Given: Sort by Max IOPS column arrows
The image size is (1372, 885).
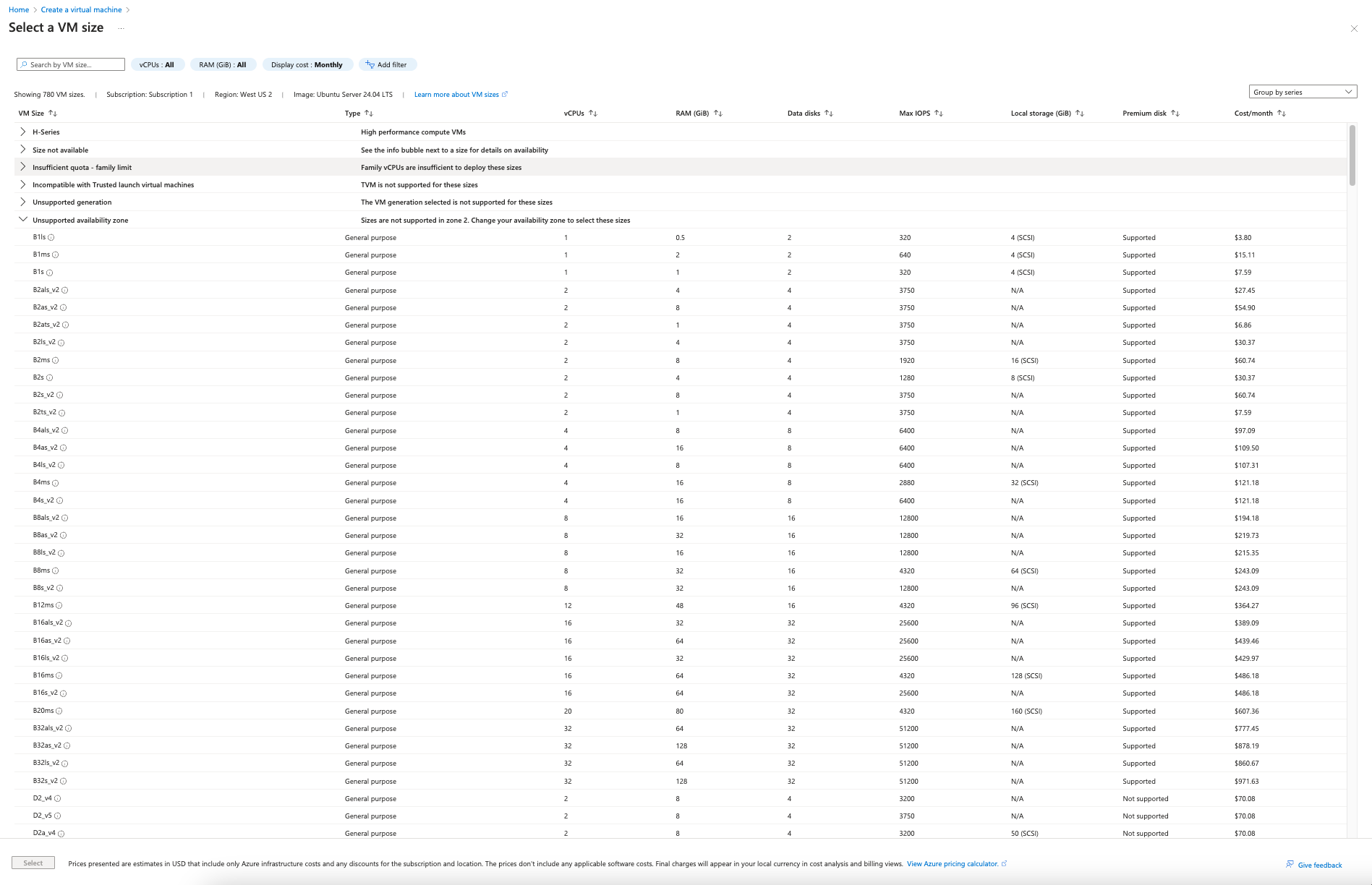Looking at the screenshot, I should click(939, 114).
